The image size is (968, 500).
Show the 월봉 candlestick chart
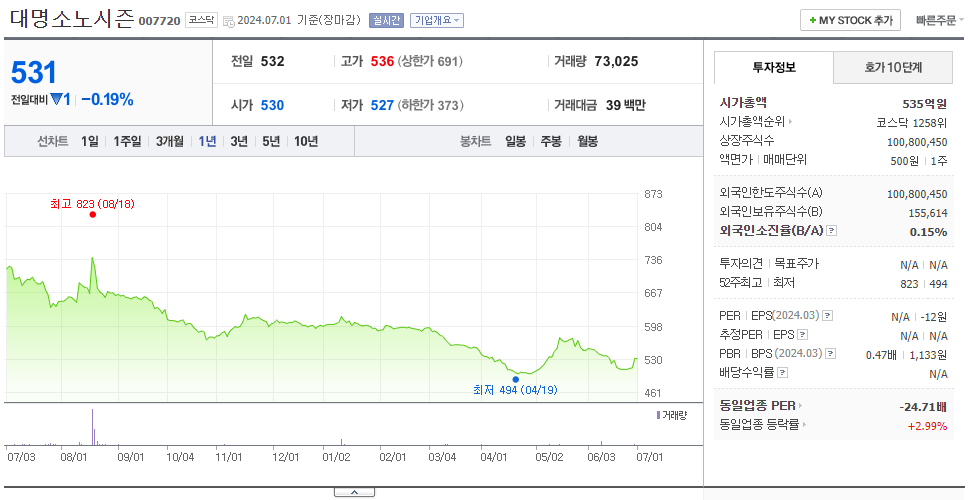point(588,141)
